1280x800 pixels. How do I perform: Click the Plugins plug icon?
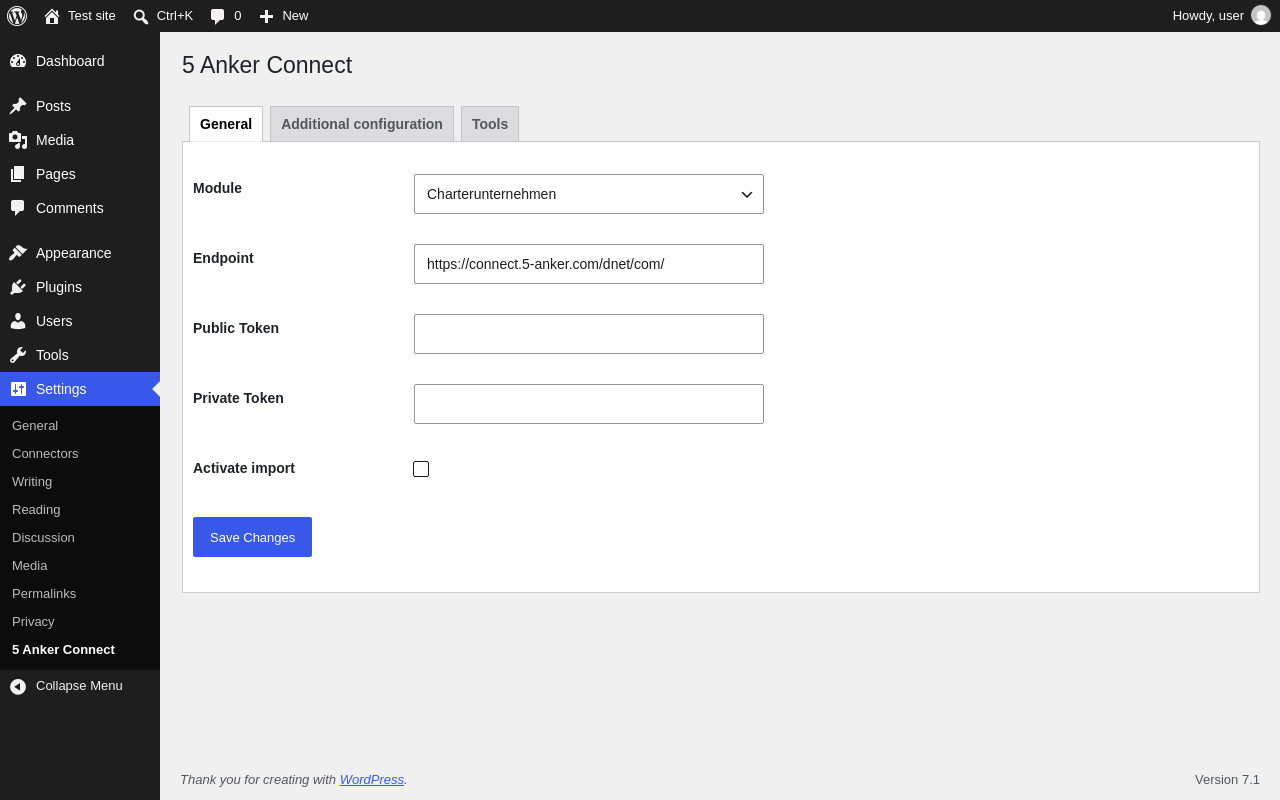pyautogui.click(x=18, y=287)
